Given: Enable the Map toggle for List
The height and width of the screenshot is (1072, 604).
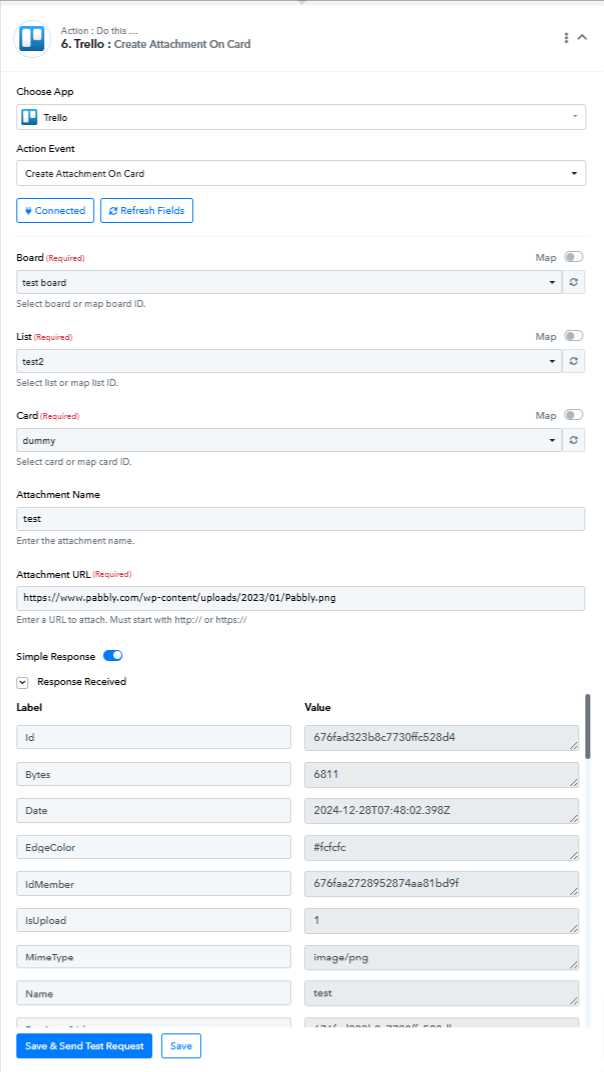Looking at the screenshot, I should [x=573, y=336].
